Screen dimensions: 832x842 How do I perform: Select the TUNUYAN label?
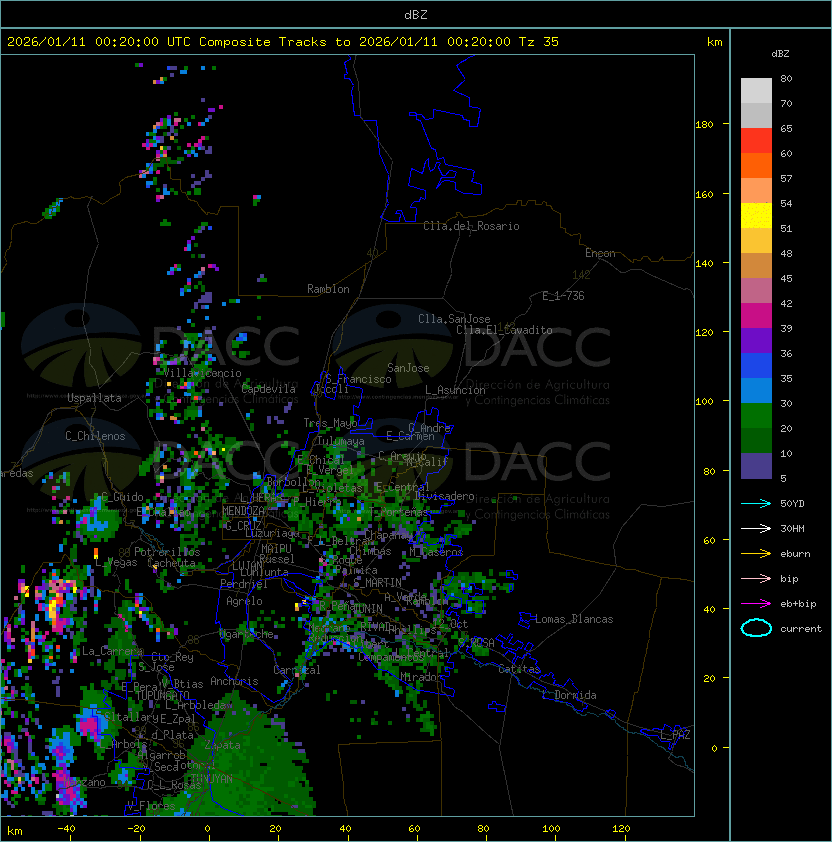tap(212, 779)
